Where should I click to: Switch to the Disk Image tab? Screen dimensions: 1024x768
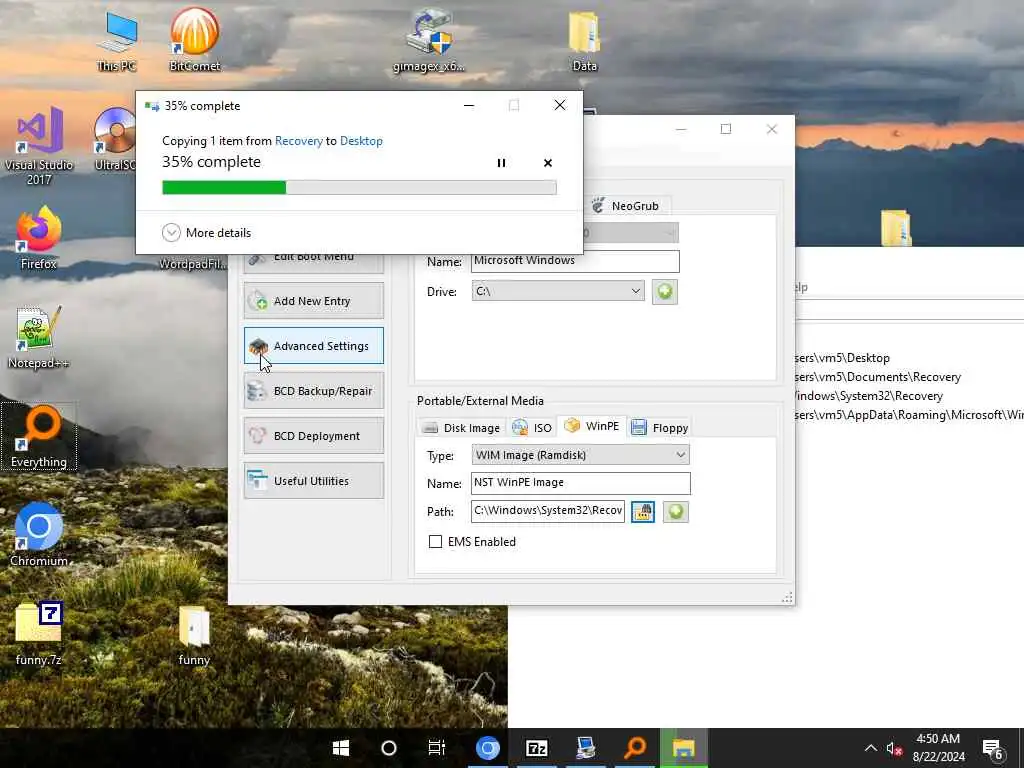(461, 428)
